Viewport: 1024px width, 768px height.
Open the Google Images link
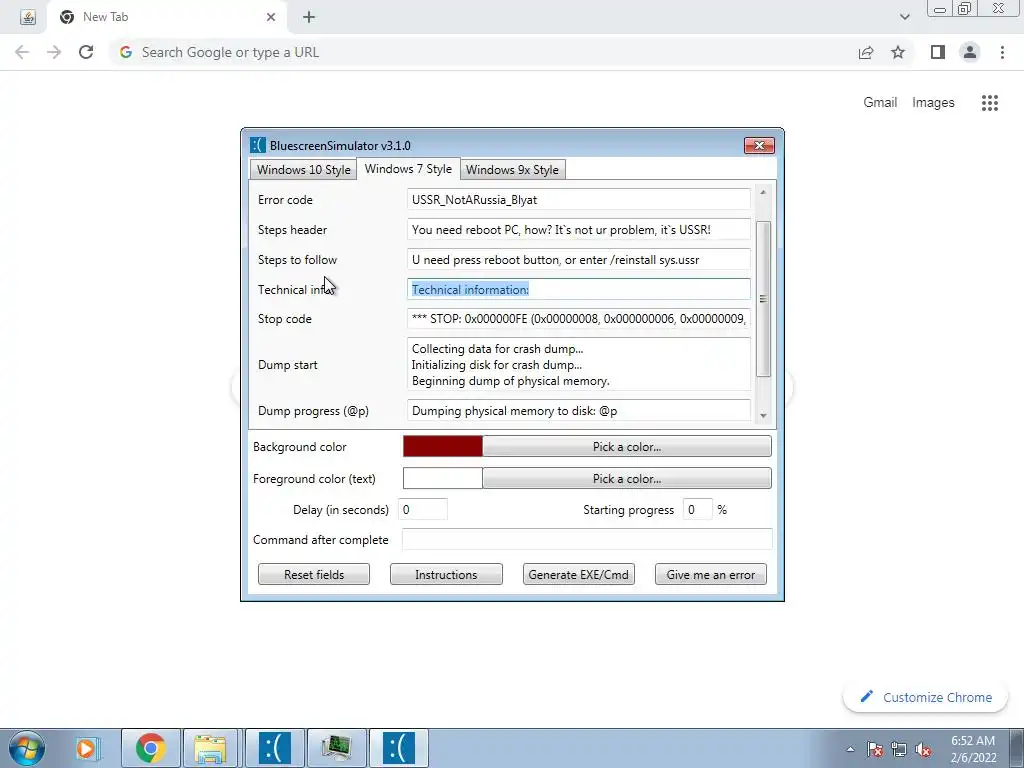pos(933,103)
